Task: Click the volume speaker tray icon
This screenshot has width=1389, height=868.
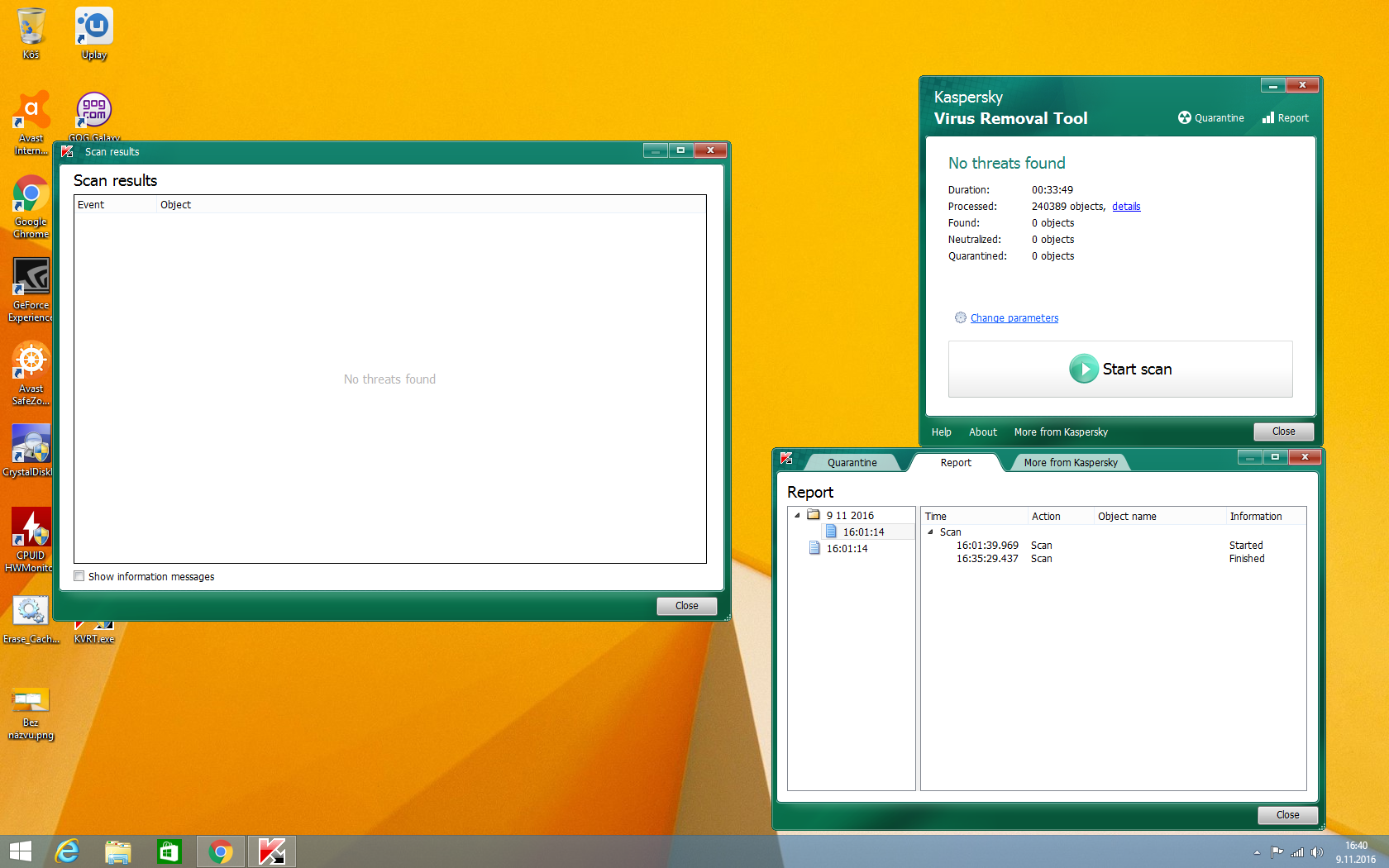Action: click(x=1317, y=852)
